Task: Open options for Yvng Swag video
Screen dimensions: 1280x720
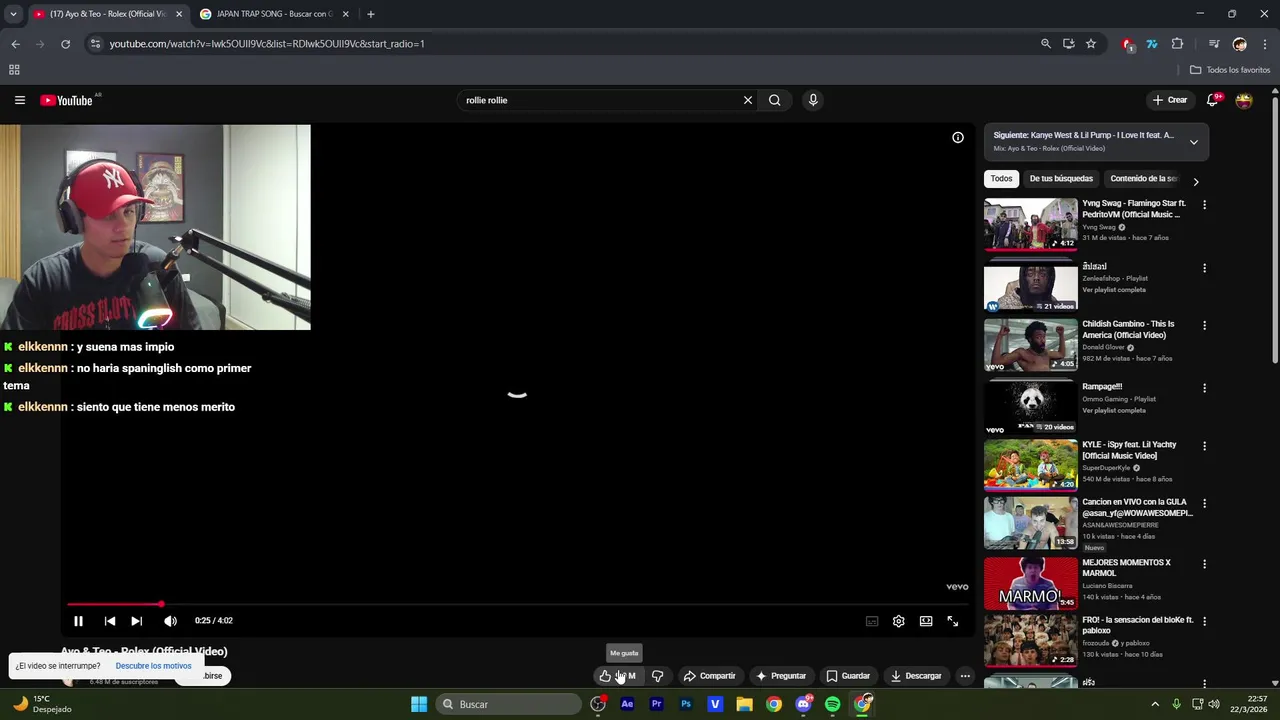Action: 1204,205
